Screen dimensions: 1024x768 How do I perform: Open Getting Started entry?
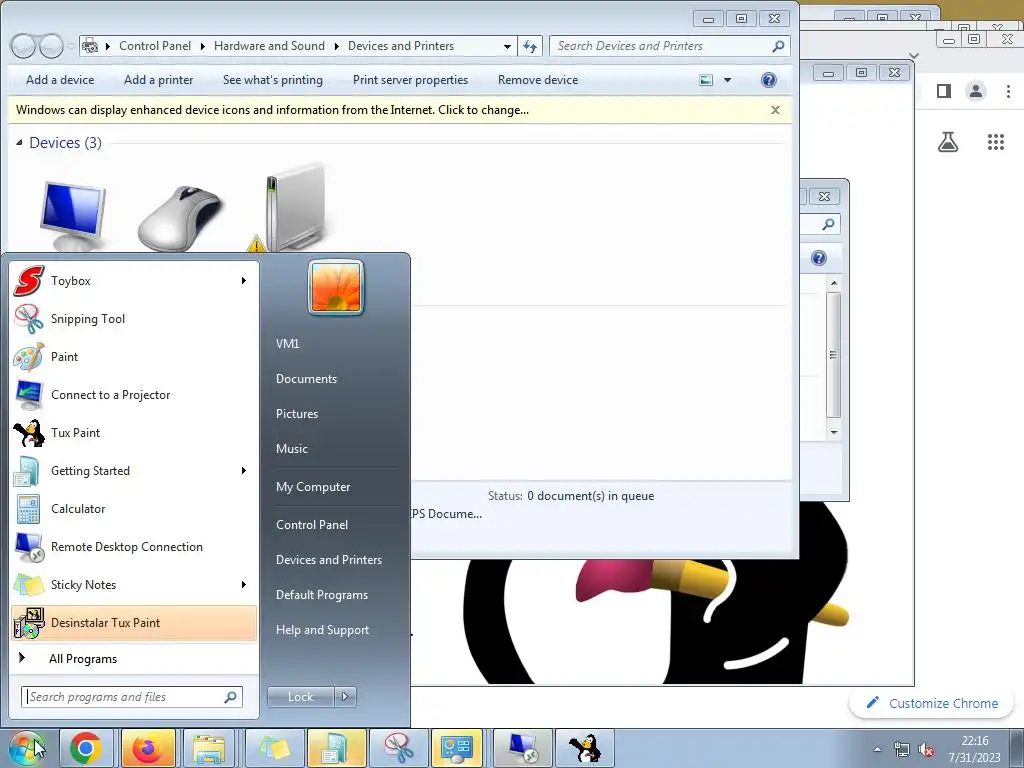pyautogui.click(x=134, y=471)
